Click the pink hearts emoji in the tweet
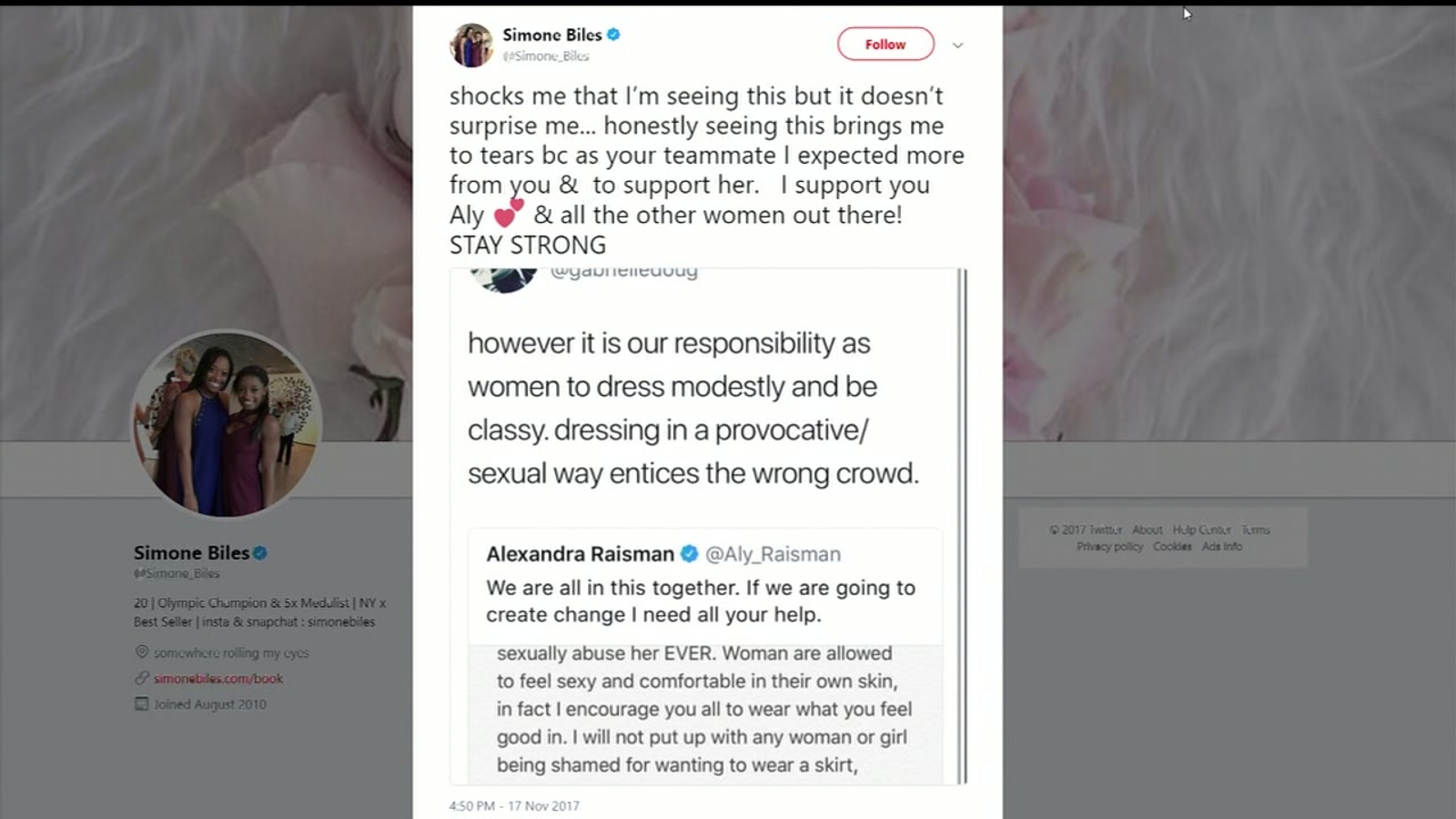 (509, 214)
